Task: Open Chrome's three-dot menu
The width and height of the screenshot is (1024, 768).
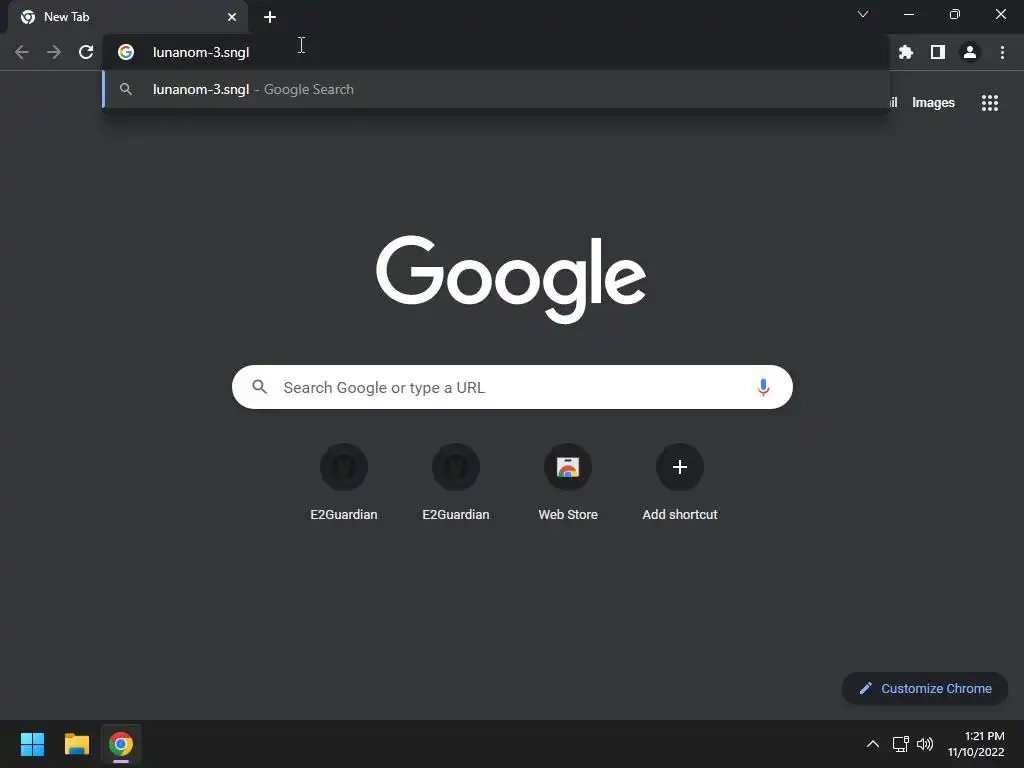Action: pyautogui.click(x=1002, y=52)
